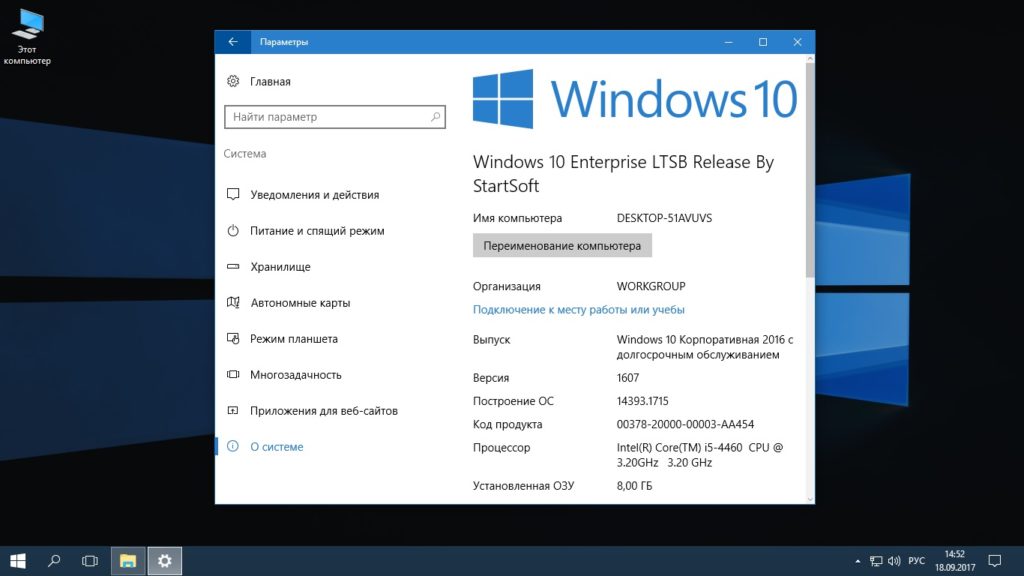Click the Windows Start button

[x=18, y=561]
